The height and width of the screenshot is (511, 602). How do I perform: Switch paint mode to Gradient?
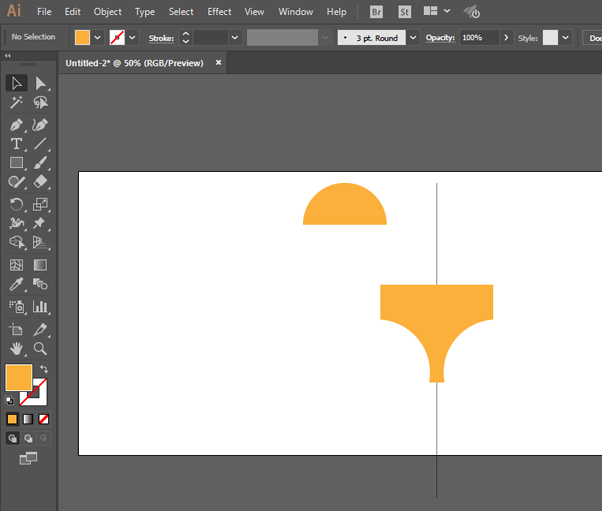pos(28,419)
